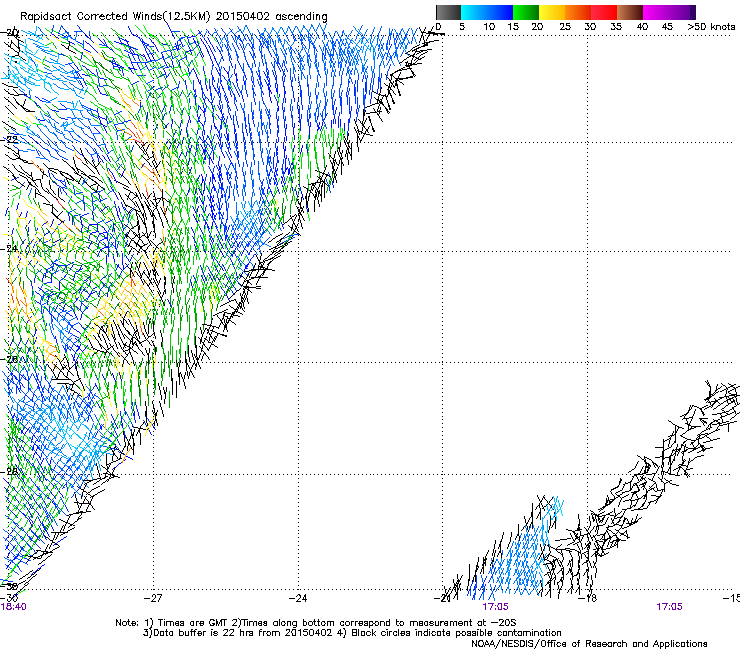Click the '15' label under the color scale
This screenshot has height=650, width=740.
[x=513, y=27]
